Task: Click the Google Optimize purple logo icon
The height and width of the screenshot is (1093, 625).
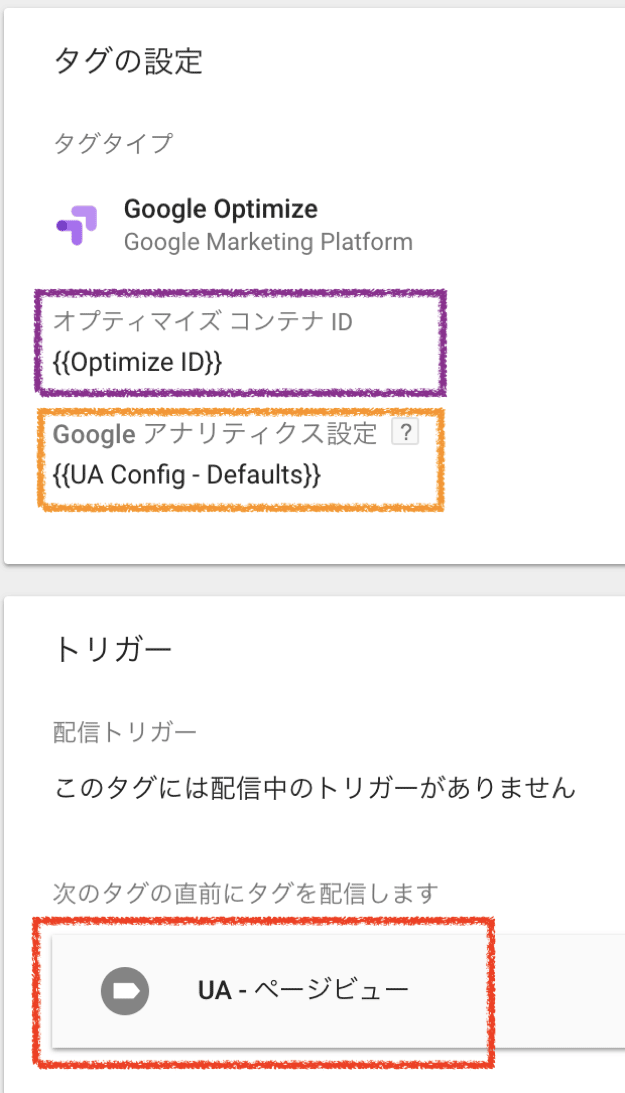Action: 77,225
